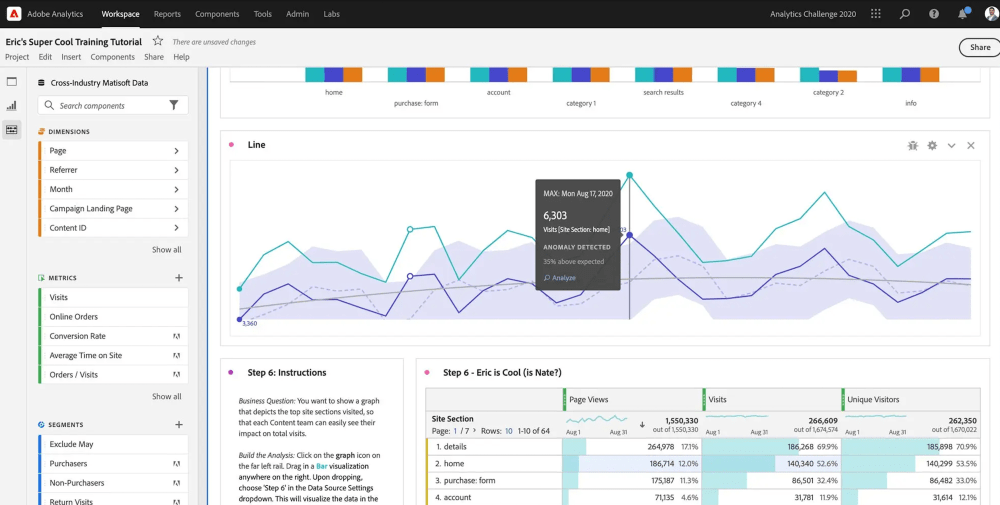Star the project as favorite

(158, 41)
